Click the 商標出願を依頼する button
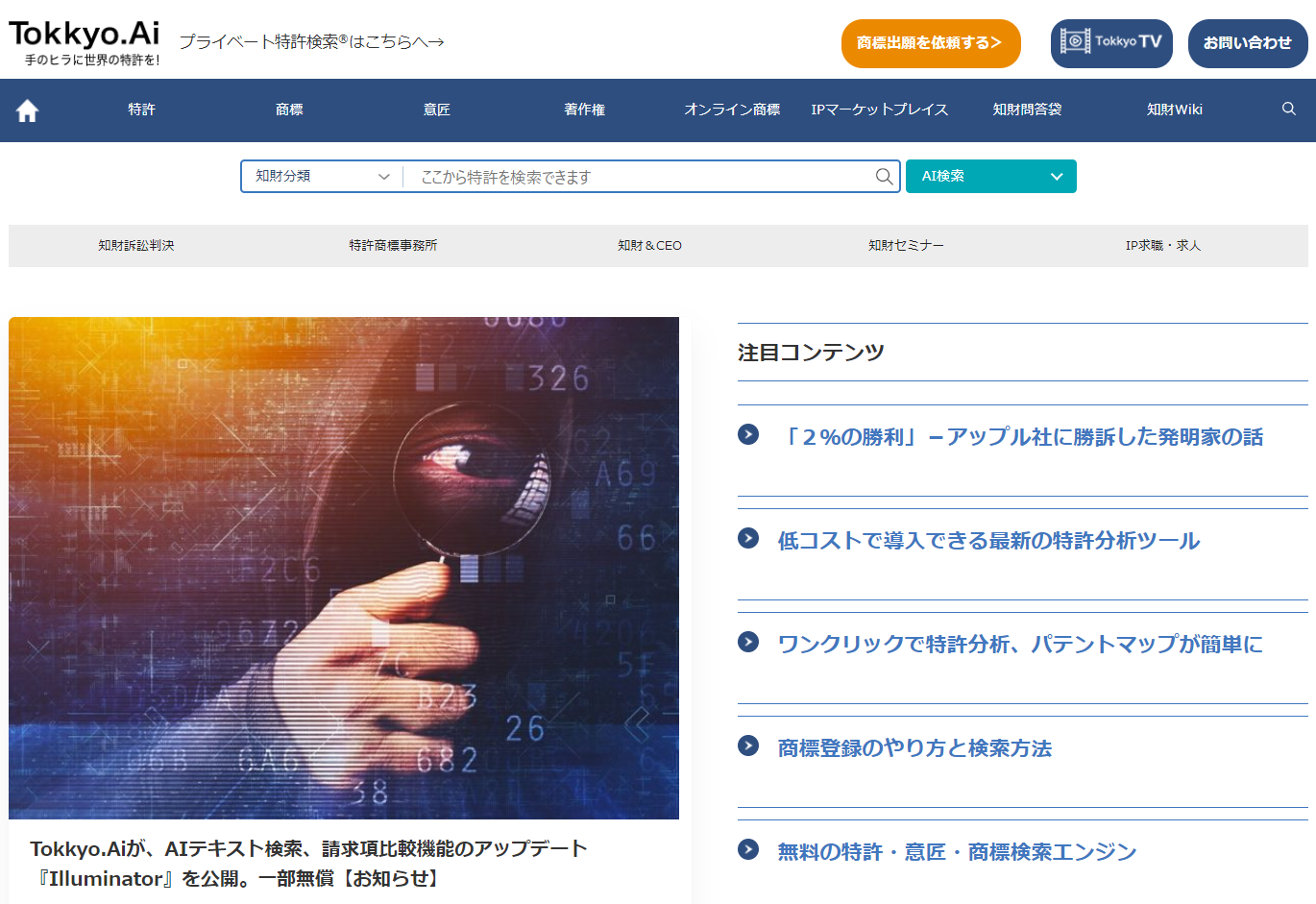 click(x=930, y=43)
